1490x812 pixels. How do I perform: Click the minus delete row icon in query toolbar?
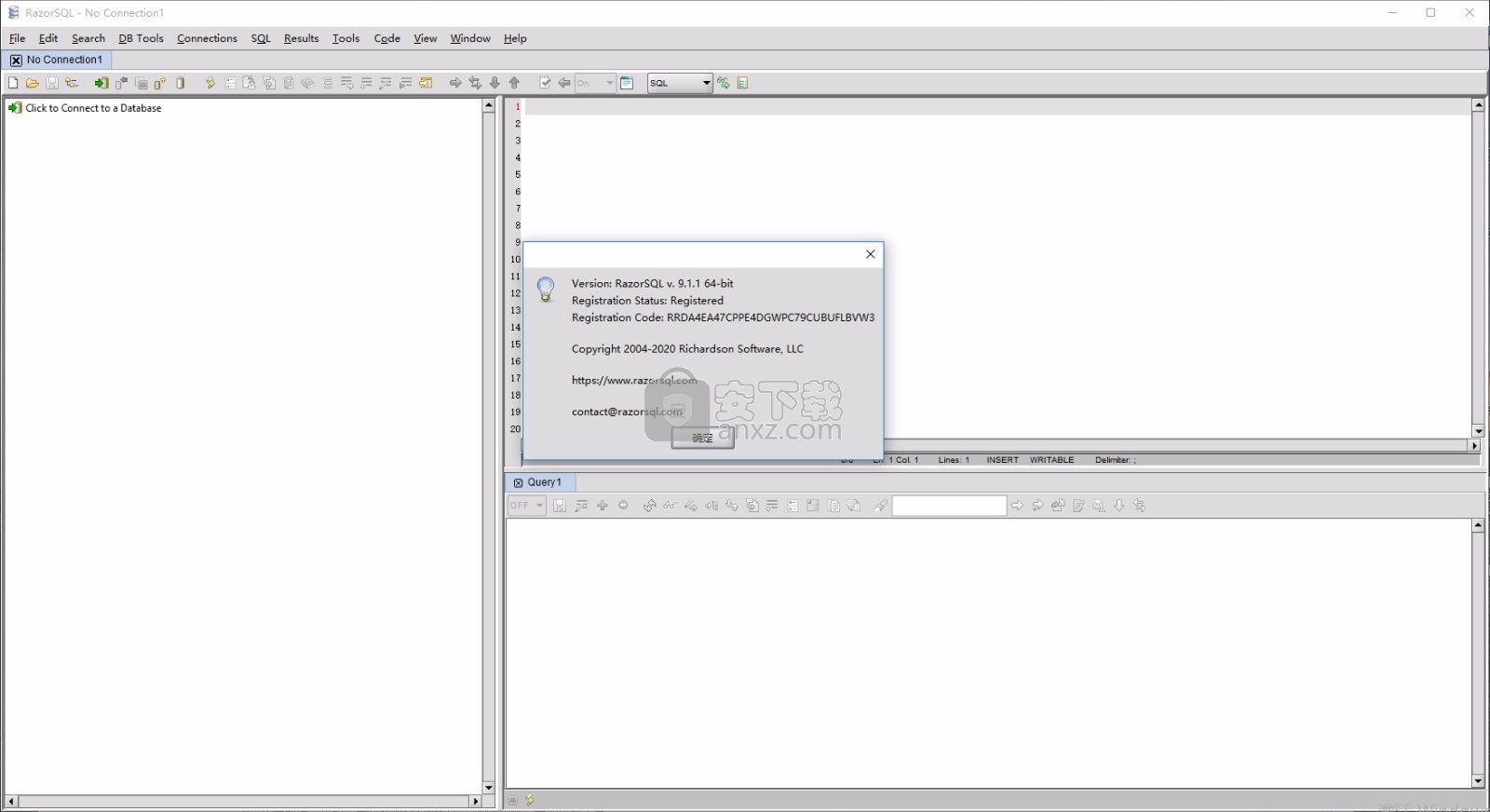pyautogui.click(x=623, y=506)
